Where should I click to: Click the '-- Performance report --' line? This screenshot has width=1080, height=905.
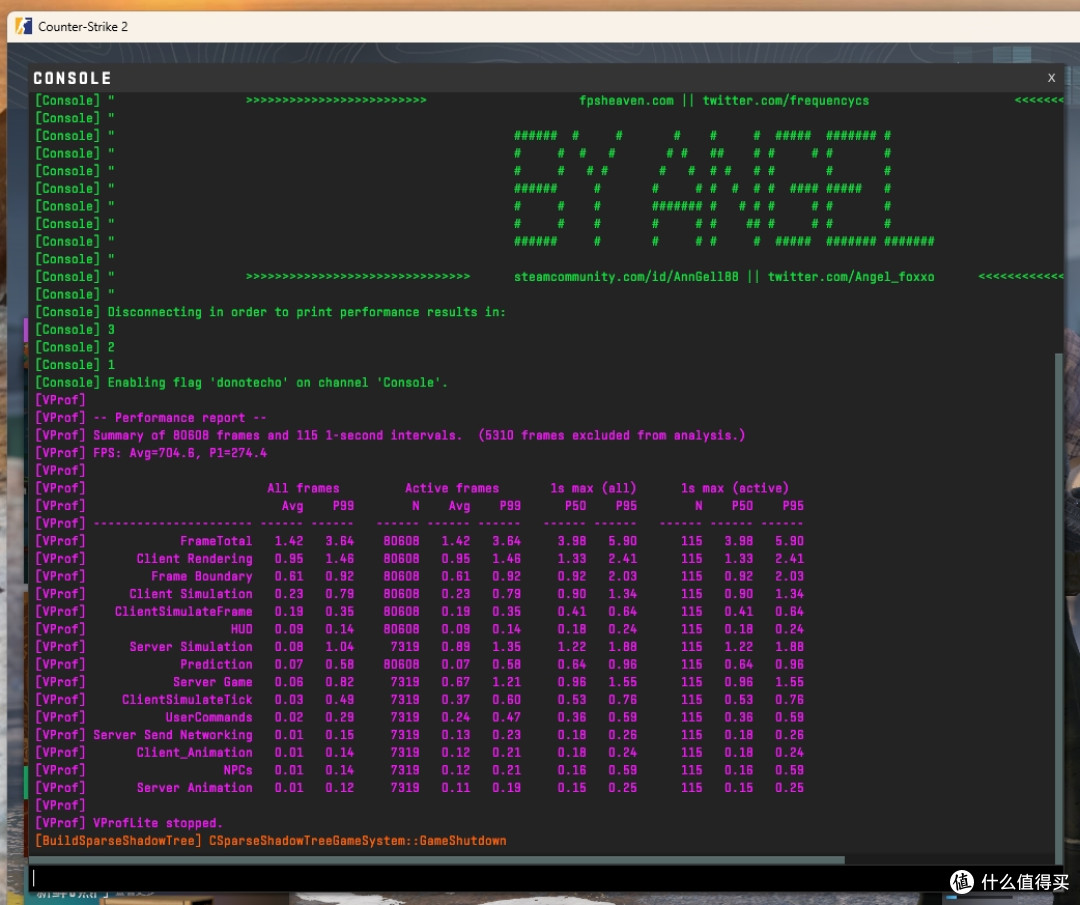pyautogui.click(x=180, y=418)
